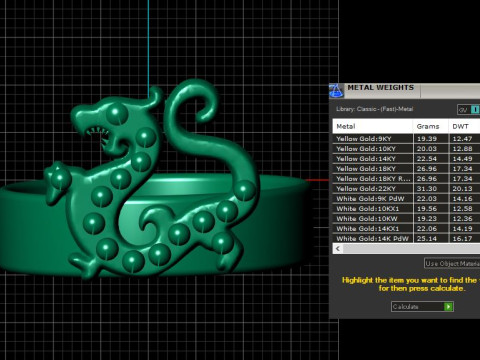Click the green Calculate arrow icon
The height and width of the screenshot is (360, 480).
(x=448, y=307)
